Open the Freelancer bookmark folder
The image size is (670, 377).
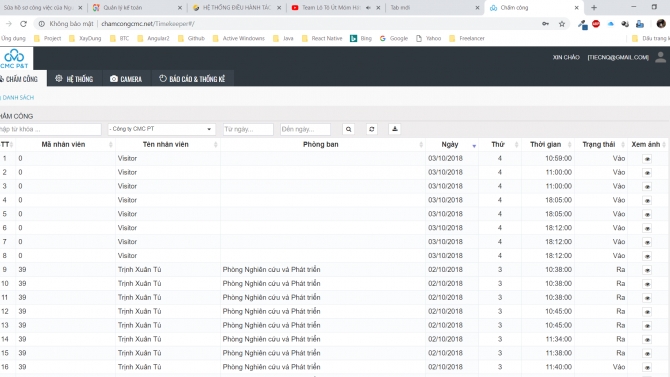[x=467, y=38]
